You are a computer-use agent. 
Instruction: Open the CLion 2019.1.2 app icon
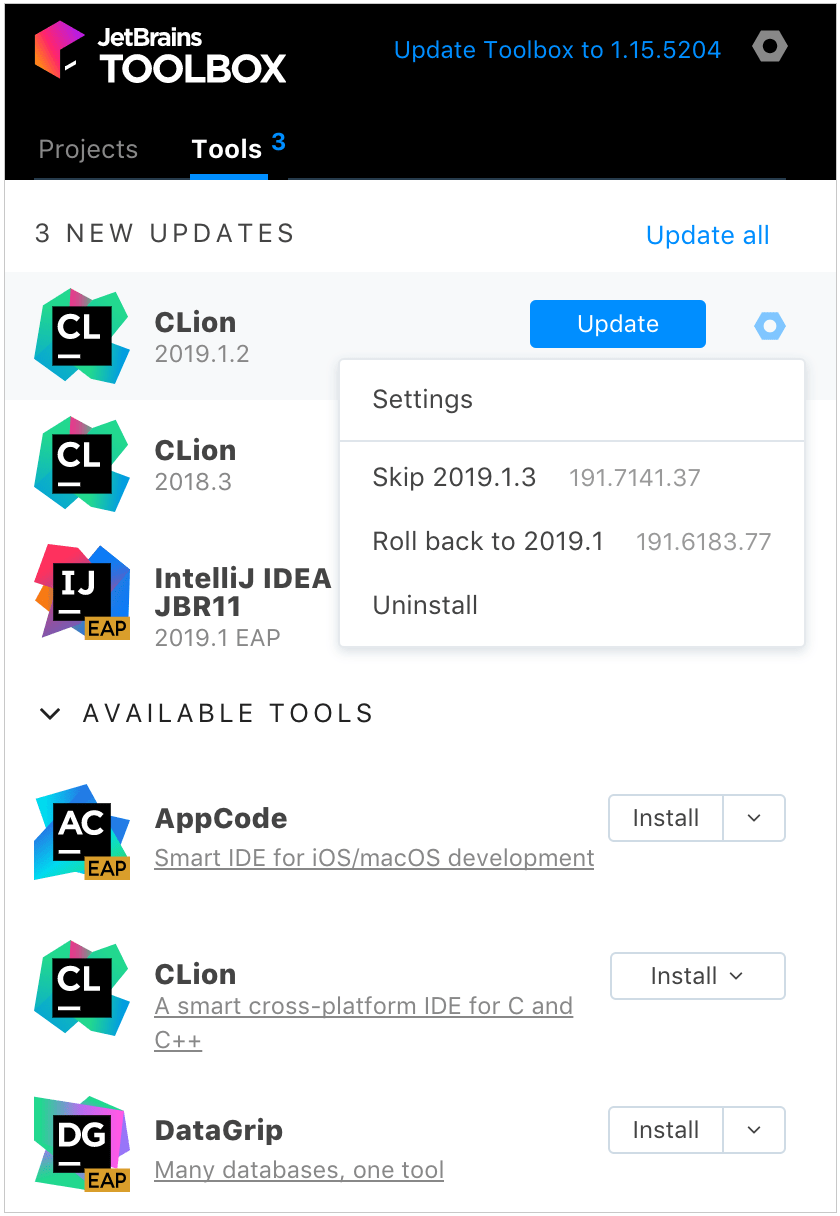(x=81, y=336)
